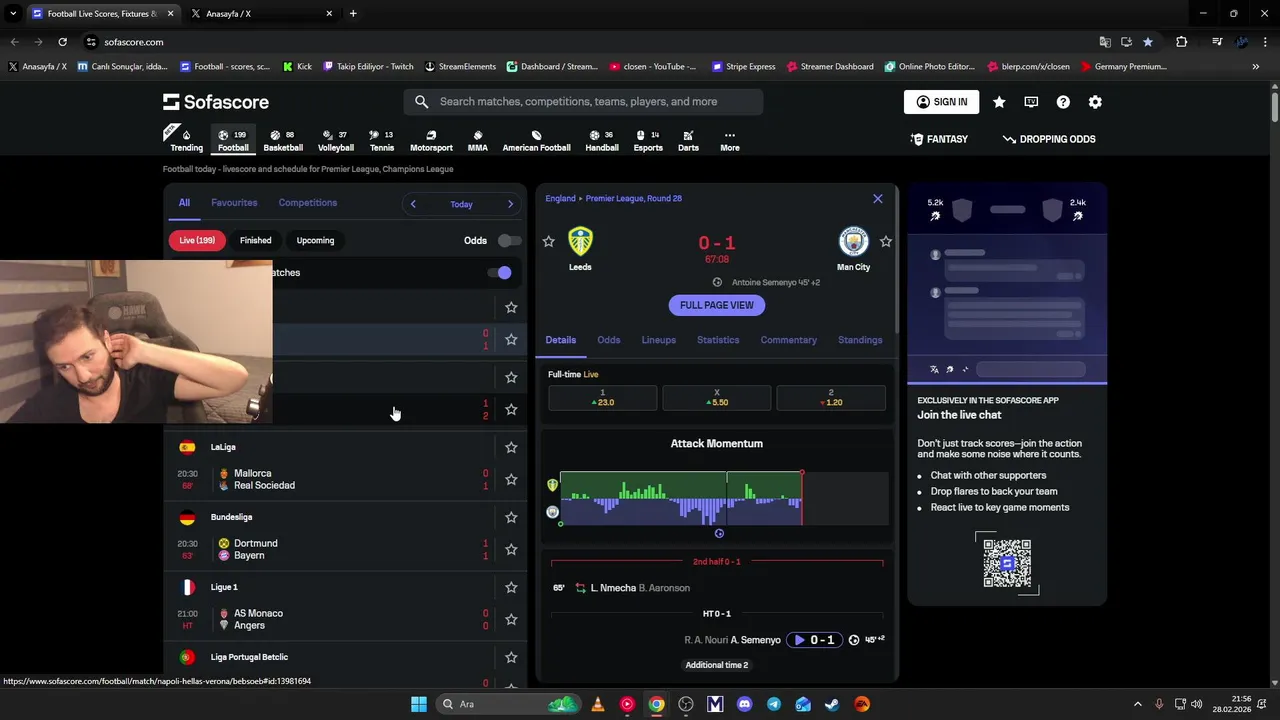This screenshot has width=1280, height=720.
Task: Open the favourites star in Sofascore header
Action: 999,102
